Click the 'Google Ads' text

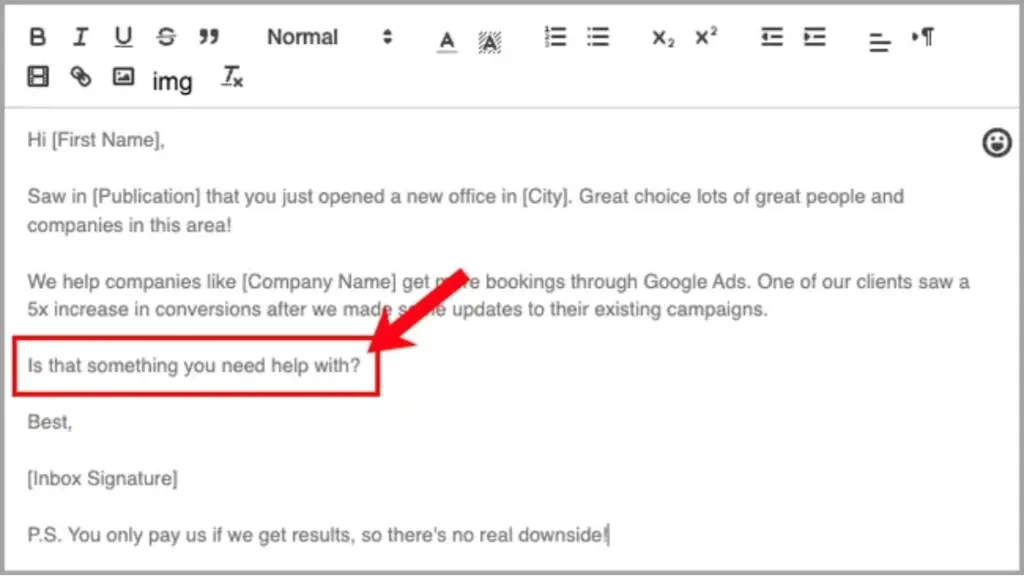(x=694, y=282)
